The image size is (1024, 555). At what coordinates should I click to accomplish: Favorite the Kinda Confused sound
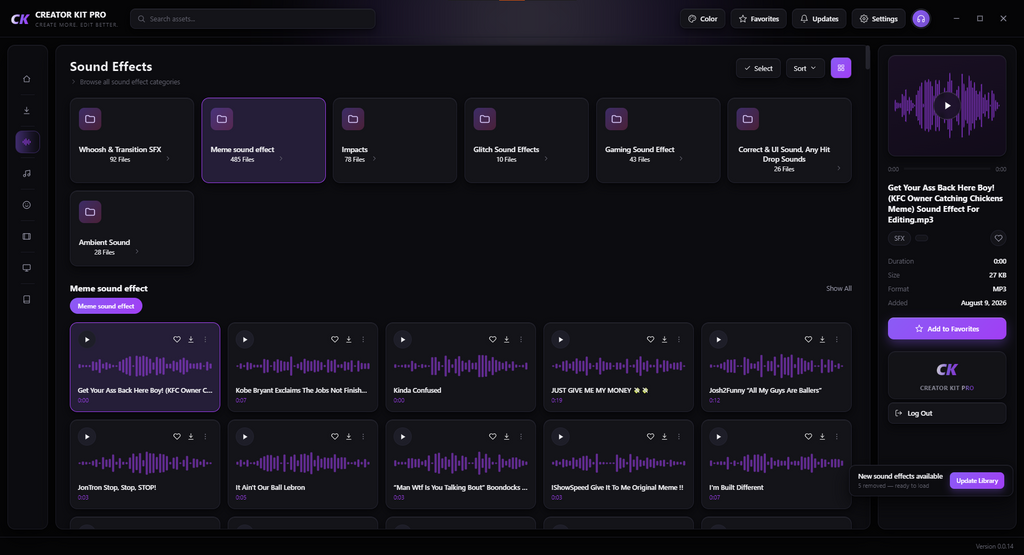pyautogui.click(x=492, y=340)
